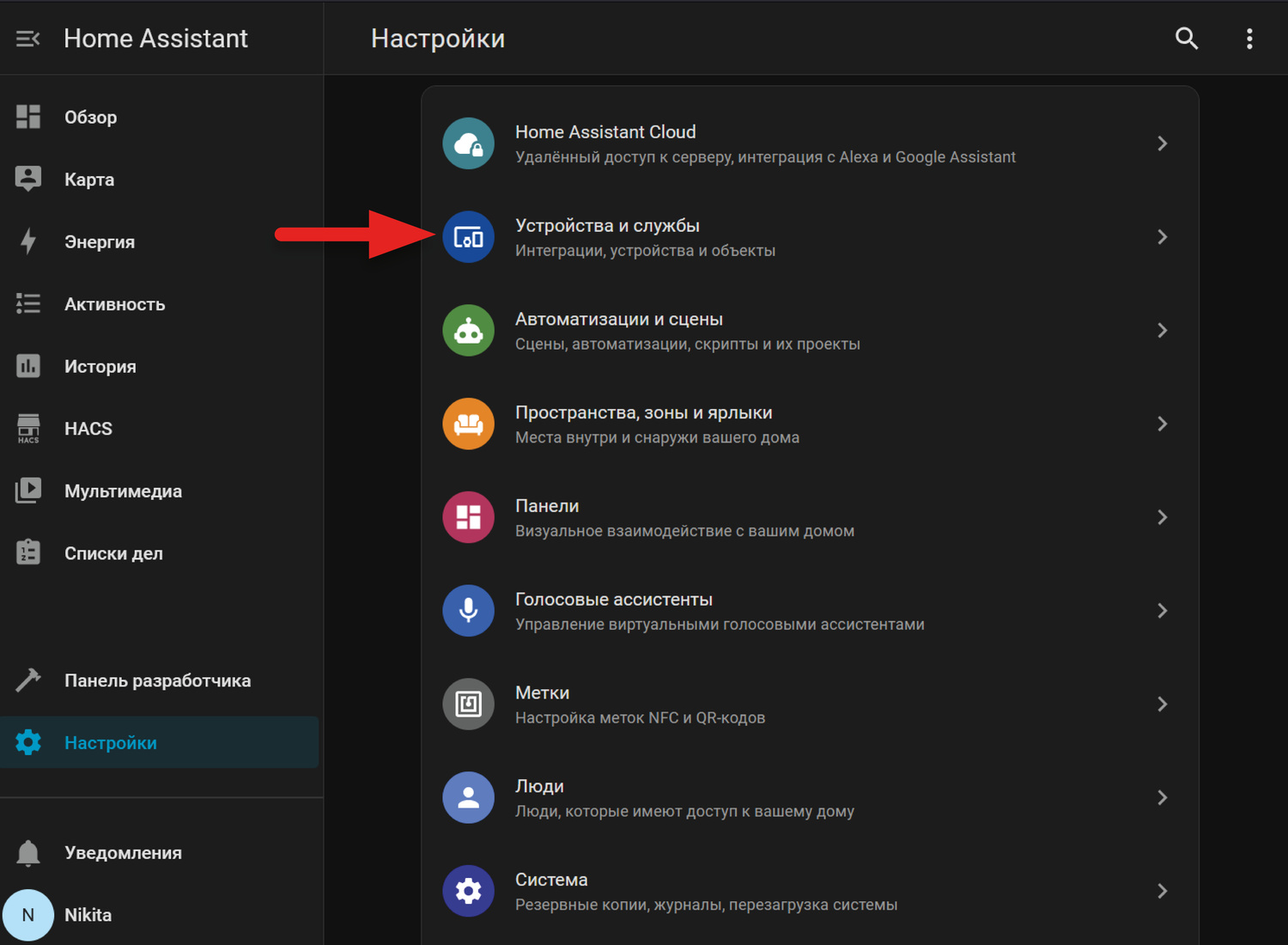Open Обзор in the sidebar
This screenshot has height=945, width=1288.
[x=90, y=118]
